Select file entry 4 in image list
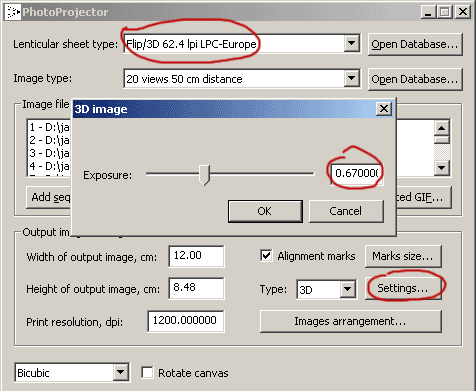The width and height of the screenshot is (476, 391). pos(49,166)
